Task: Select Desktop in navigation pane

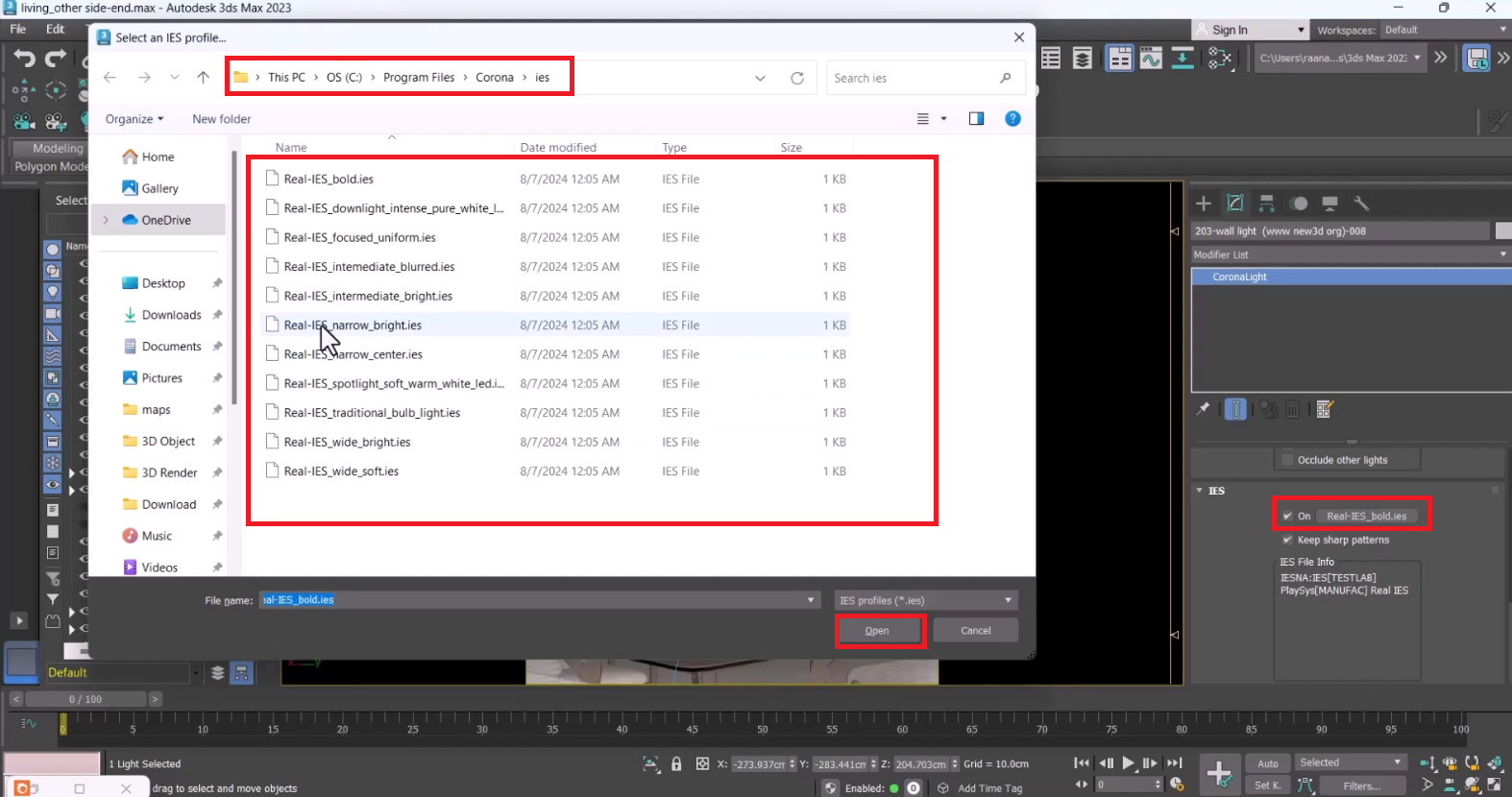Action: [x=163, y=284]
